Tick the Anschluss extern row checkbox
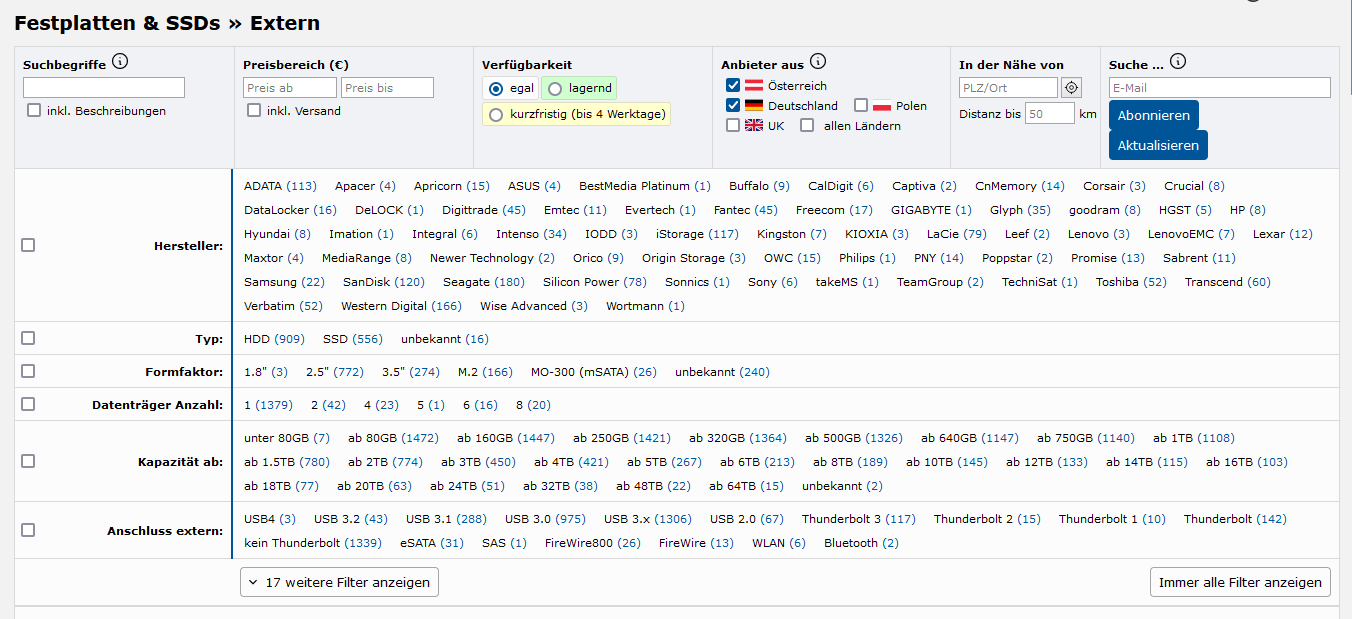The height and width of the screenshot is (619, 1352). [28, 530]
